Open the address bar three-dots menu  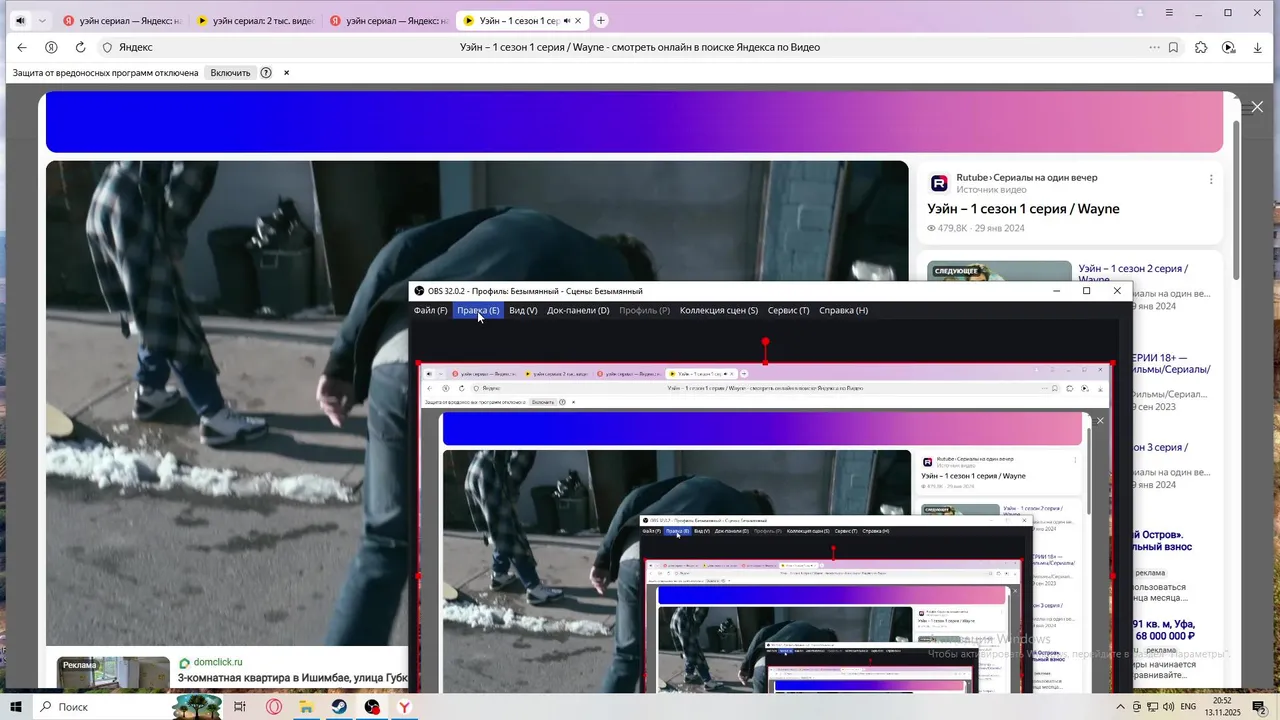coord(1154,47)
